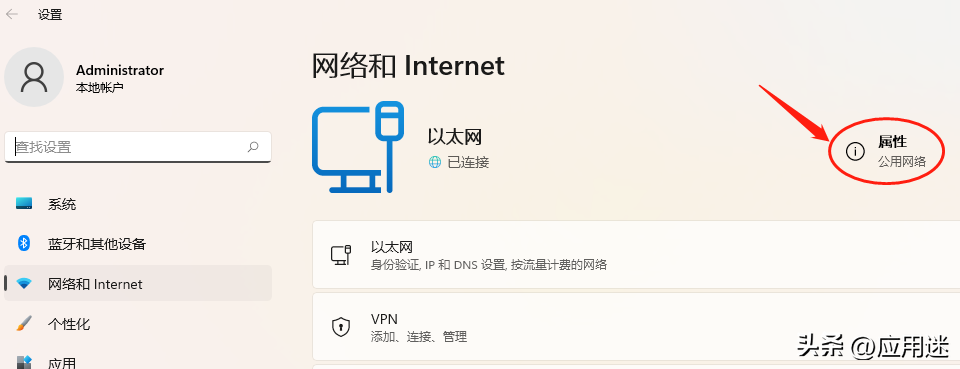Click the back arrow next to 设置

click(x=12, y=15)
